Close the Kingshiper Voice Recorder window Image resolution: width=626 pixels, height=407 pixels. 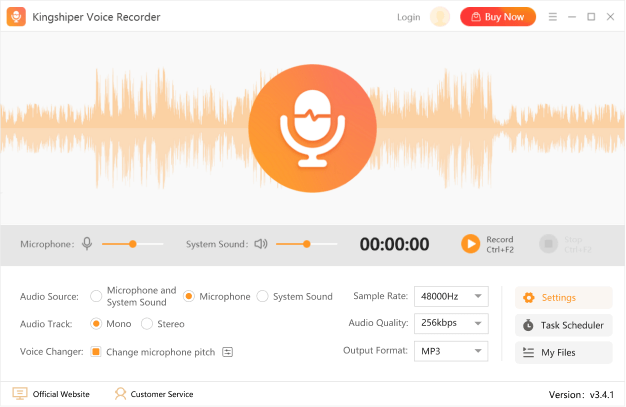610,17
